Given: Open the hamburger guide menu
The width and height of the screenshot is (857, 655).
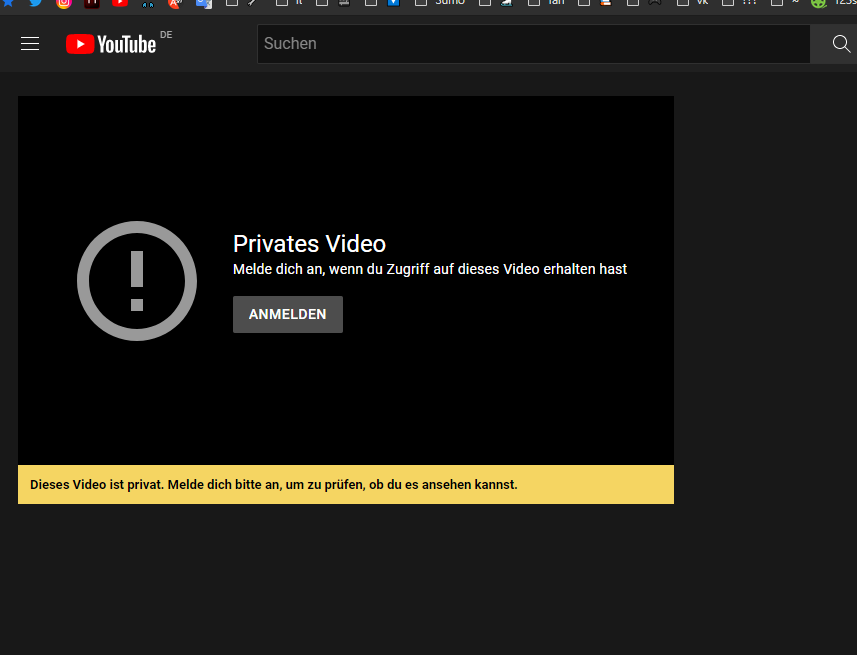Looking at the screenshot, I should pos(30,43).
